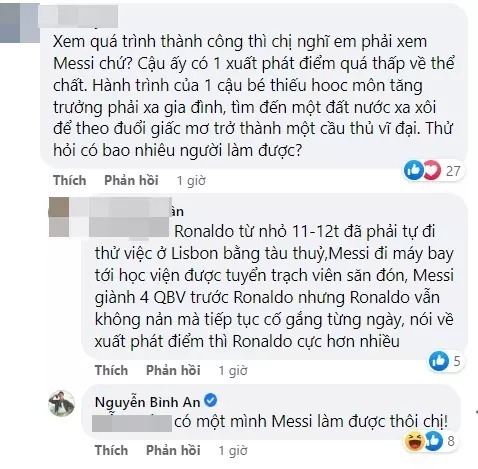
Task: Click the laughing haha reaction icon
Action: (x=414, y=441)
